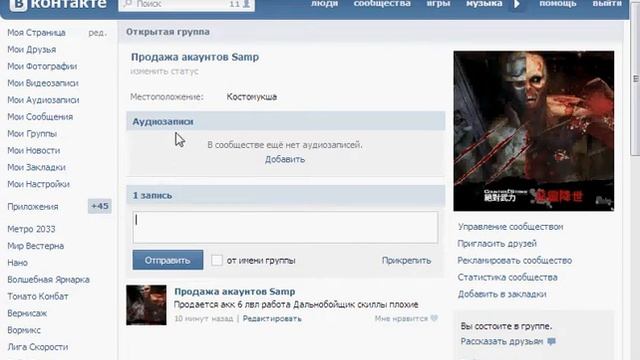Open Мои Видеозаписи
Screen dimensions: 640x360
(43, 83)
